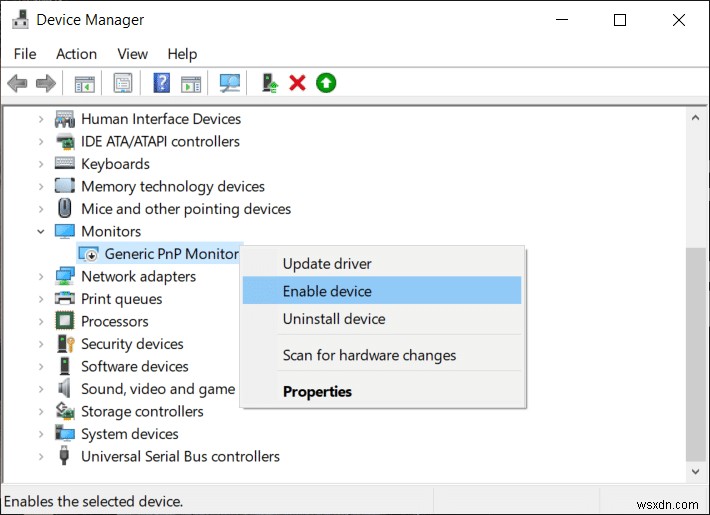This screenshot has height=515, width=710.
Task: Select the Generic PnP Monitor entry
Action: tap(171, 254)
